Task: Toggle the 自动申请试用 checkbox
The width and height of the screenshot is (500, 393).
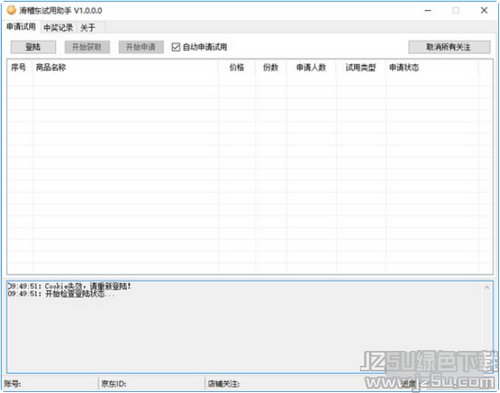Action: (176, 47)
